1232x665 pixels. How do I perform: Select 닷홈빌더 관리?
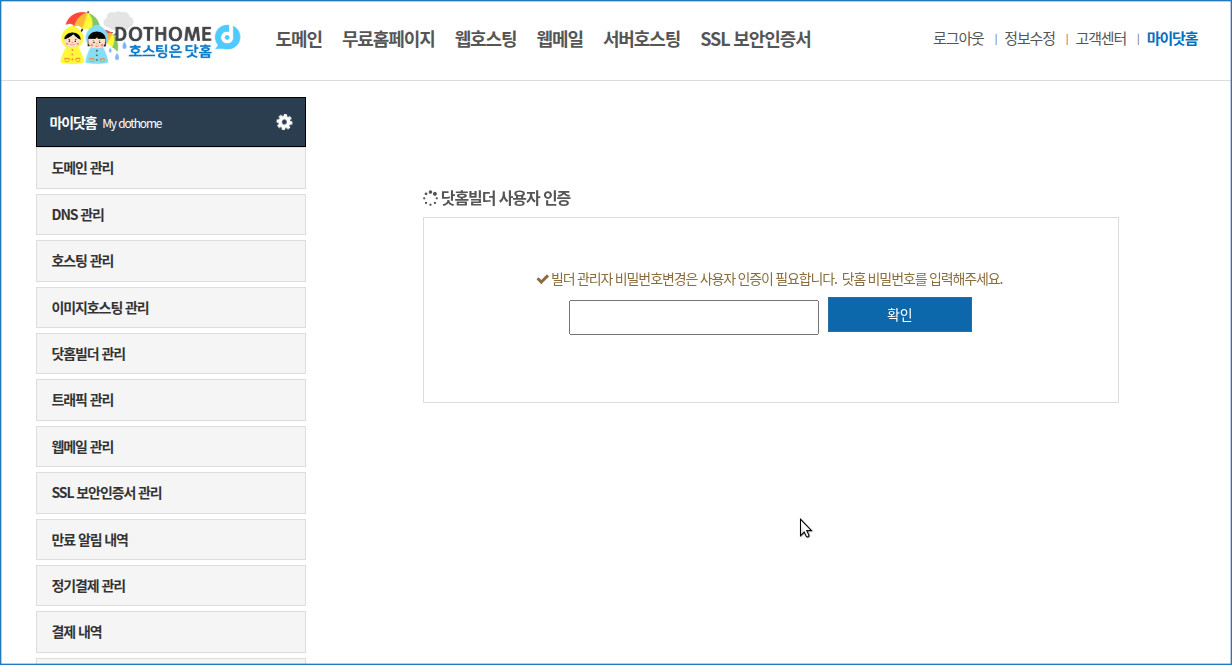pyautogui.click(x=171, y=354)
